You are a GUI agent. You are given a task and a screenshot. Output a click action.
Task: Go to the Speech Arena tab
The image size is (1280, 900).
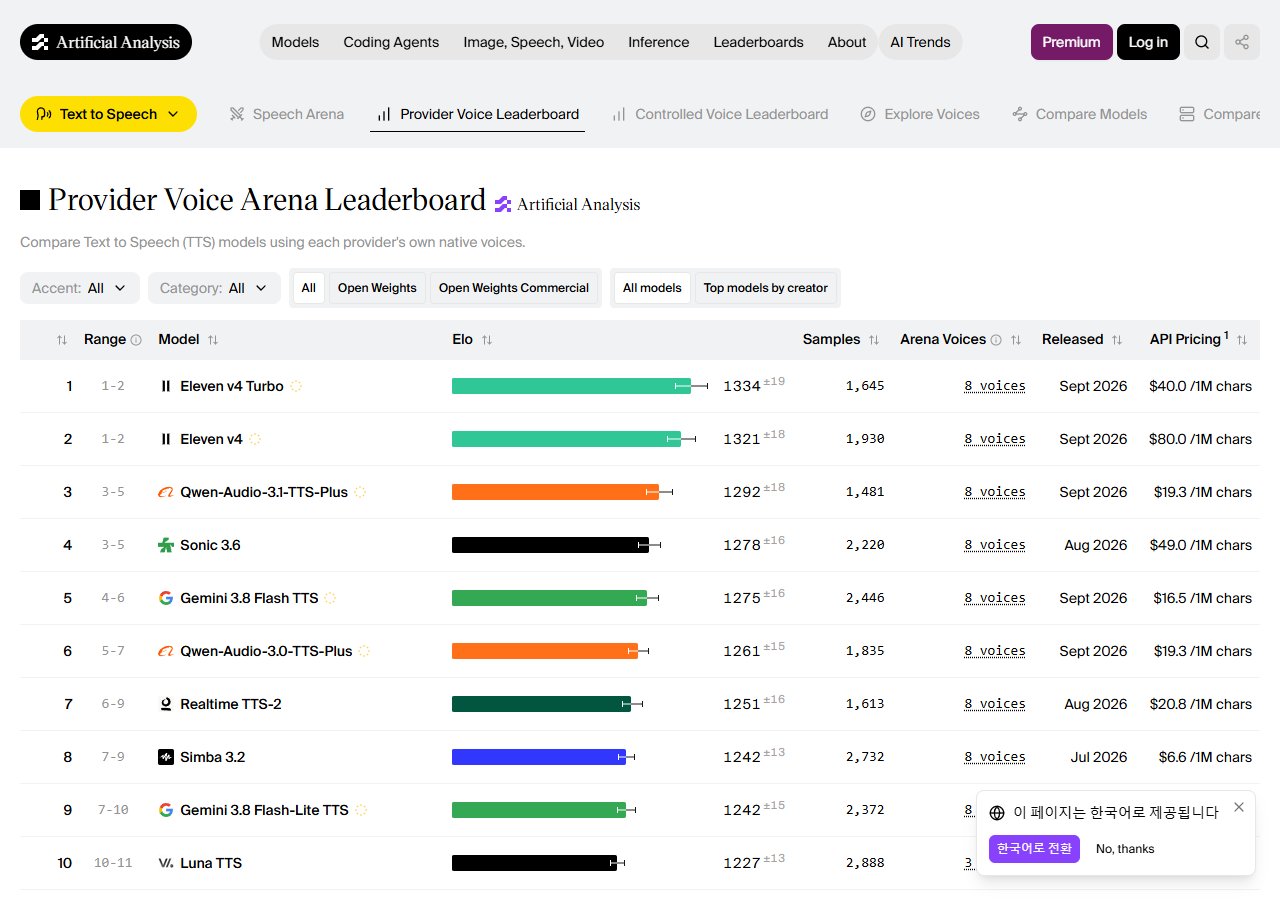(287, 114)
